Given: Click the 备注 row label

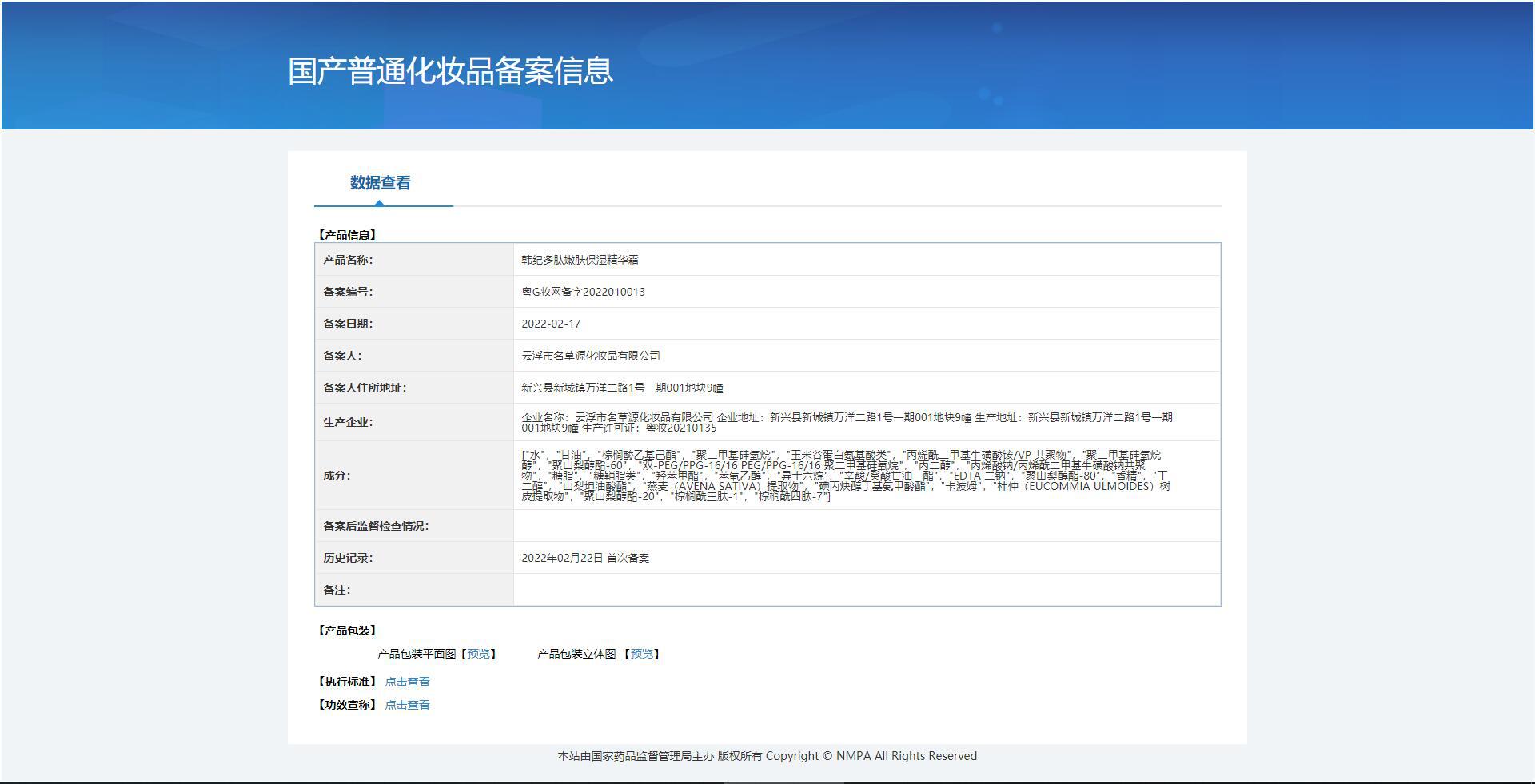Looking at the screenshot, I should coord(337,590).
